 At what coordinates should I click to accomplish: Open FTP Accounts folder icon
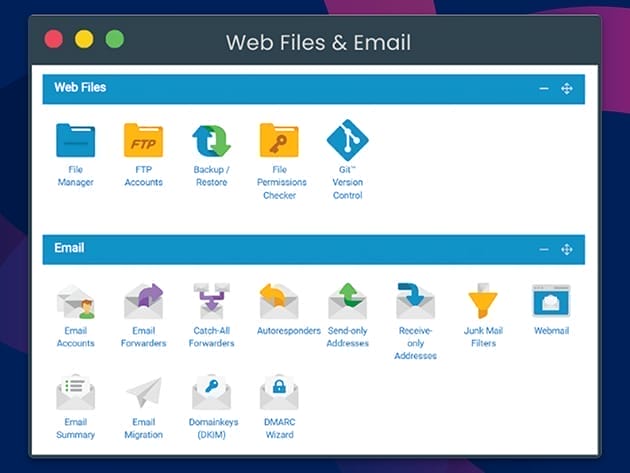[143, 141]
